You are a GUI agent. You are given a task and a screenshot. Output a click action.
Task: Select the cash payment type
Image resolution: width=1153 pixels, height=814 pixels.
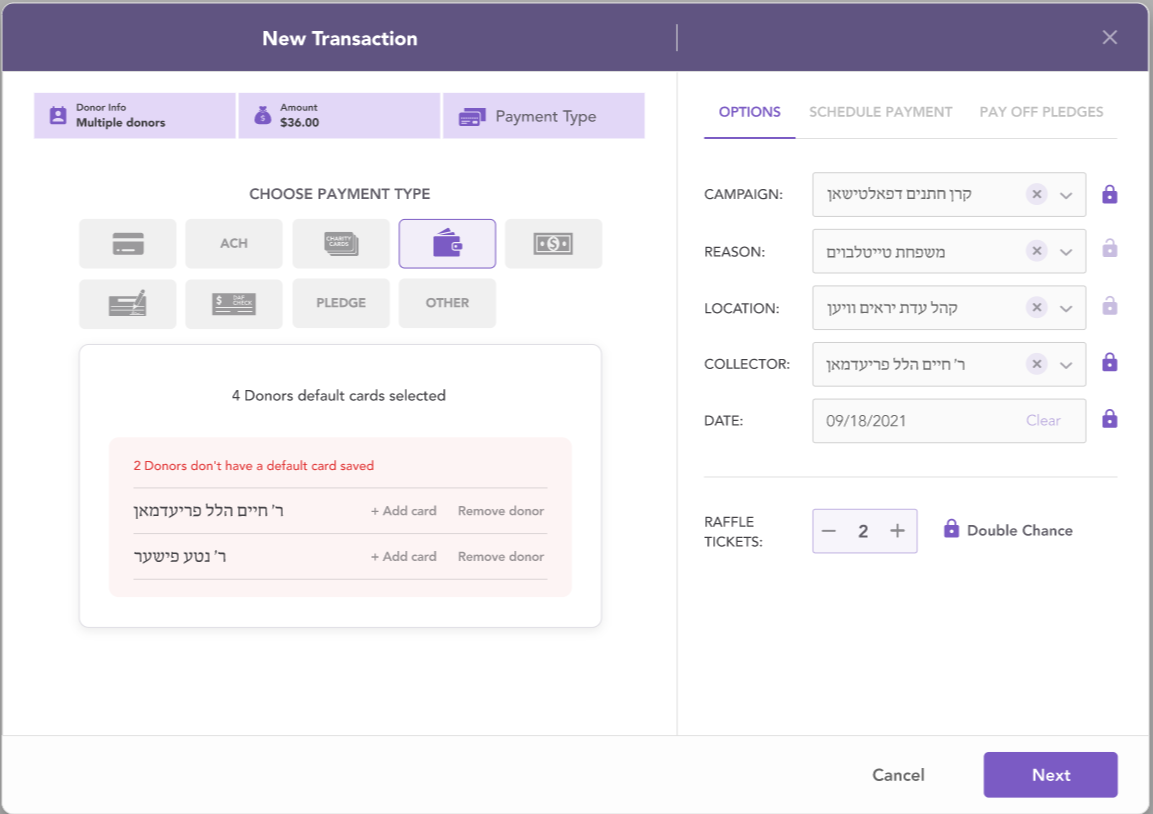tap(553, 243)
